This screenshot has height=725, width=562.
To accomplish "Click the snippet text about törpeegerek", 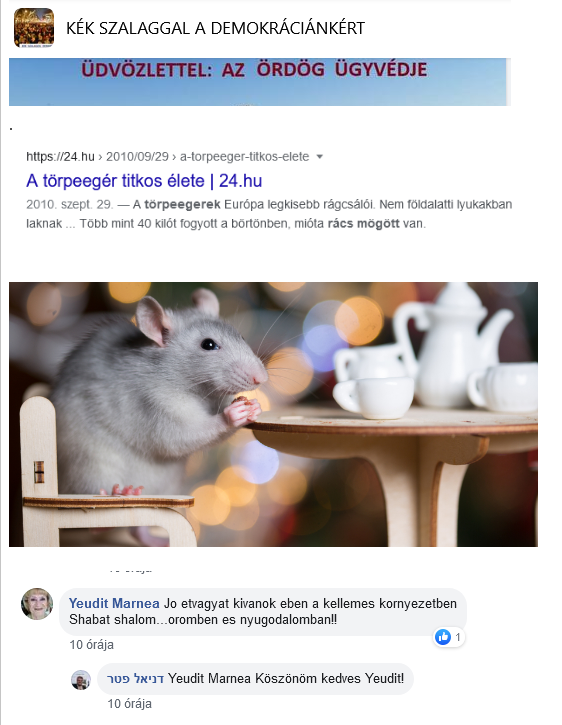I will pyautogui.click(x=269, y=214).
